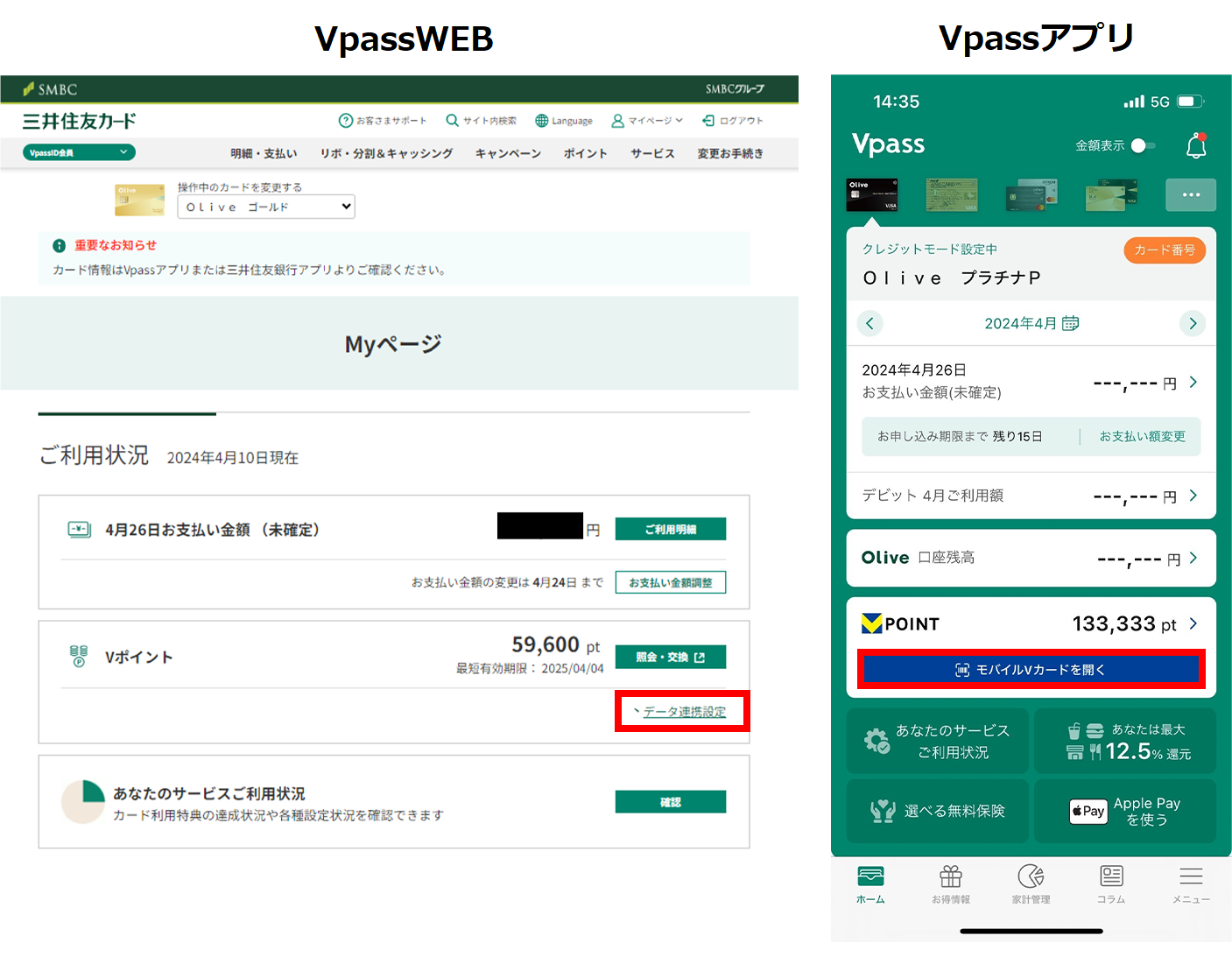Click 最短有効期限: 2025/04/04 text
Screen dimensions: 1232x957
530,668
